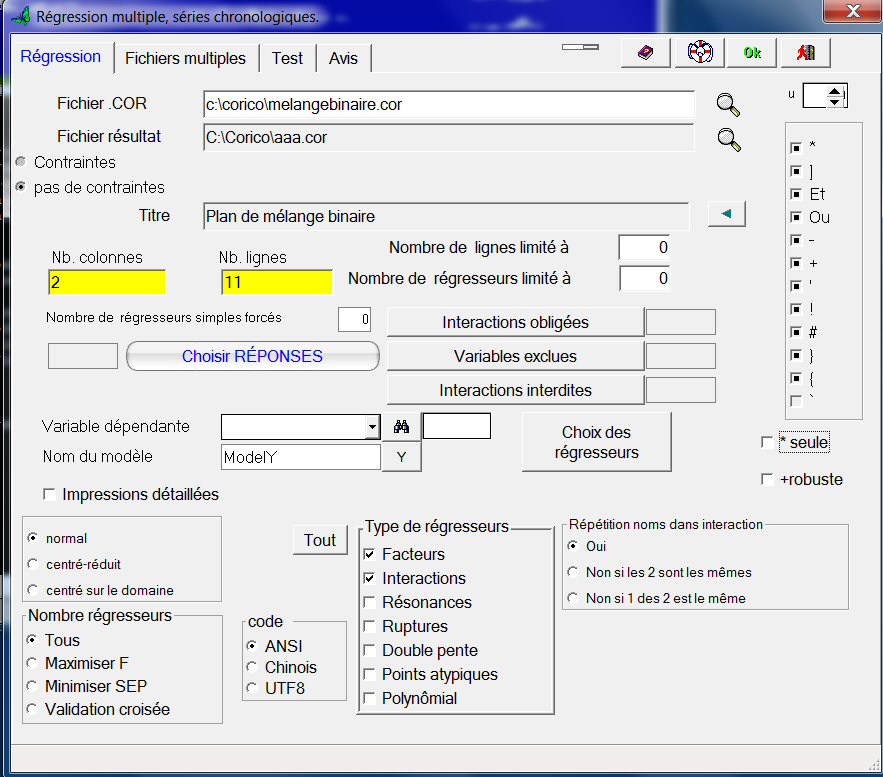Open the Test tab
The height and width of the screenshot is (777, 883).
[x=287, y=58]
